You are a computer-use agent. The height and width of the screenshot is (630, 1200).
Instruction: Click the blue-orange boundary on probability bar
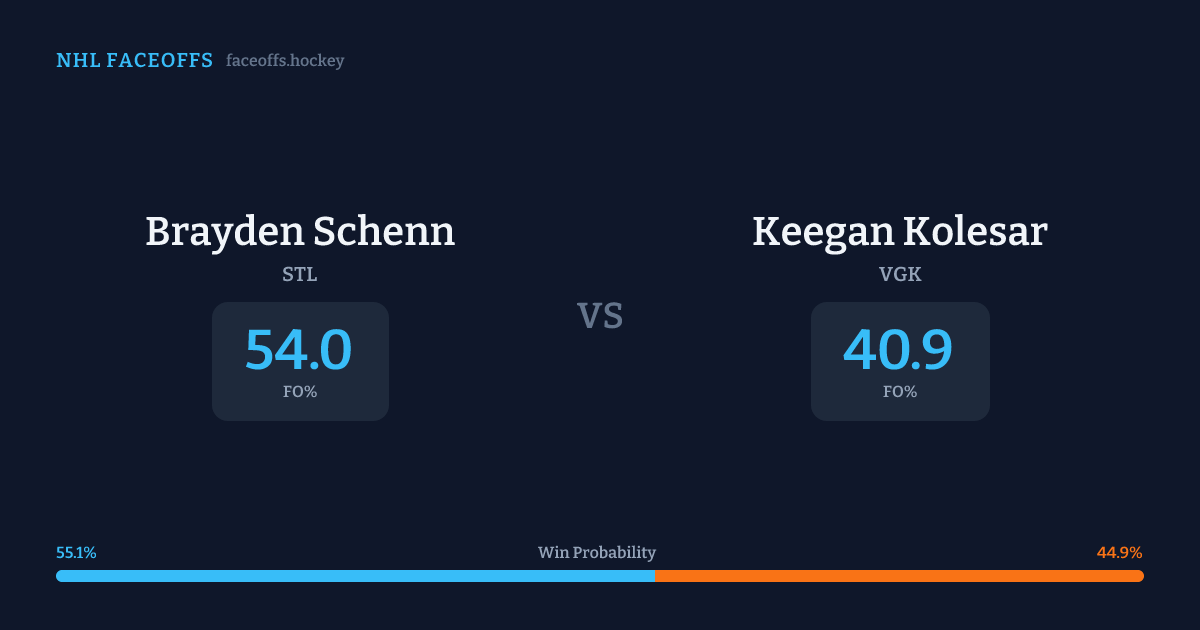point(655,576)
